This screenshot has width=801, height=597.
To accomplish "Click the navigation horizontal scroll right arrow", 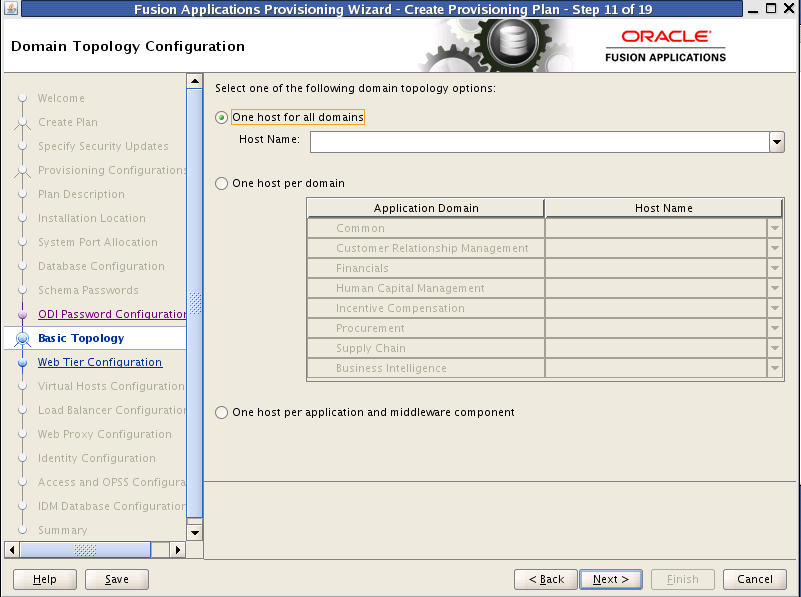I will tap(177, 550).
